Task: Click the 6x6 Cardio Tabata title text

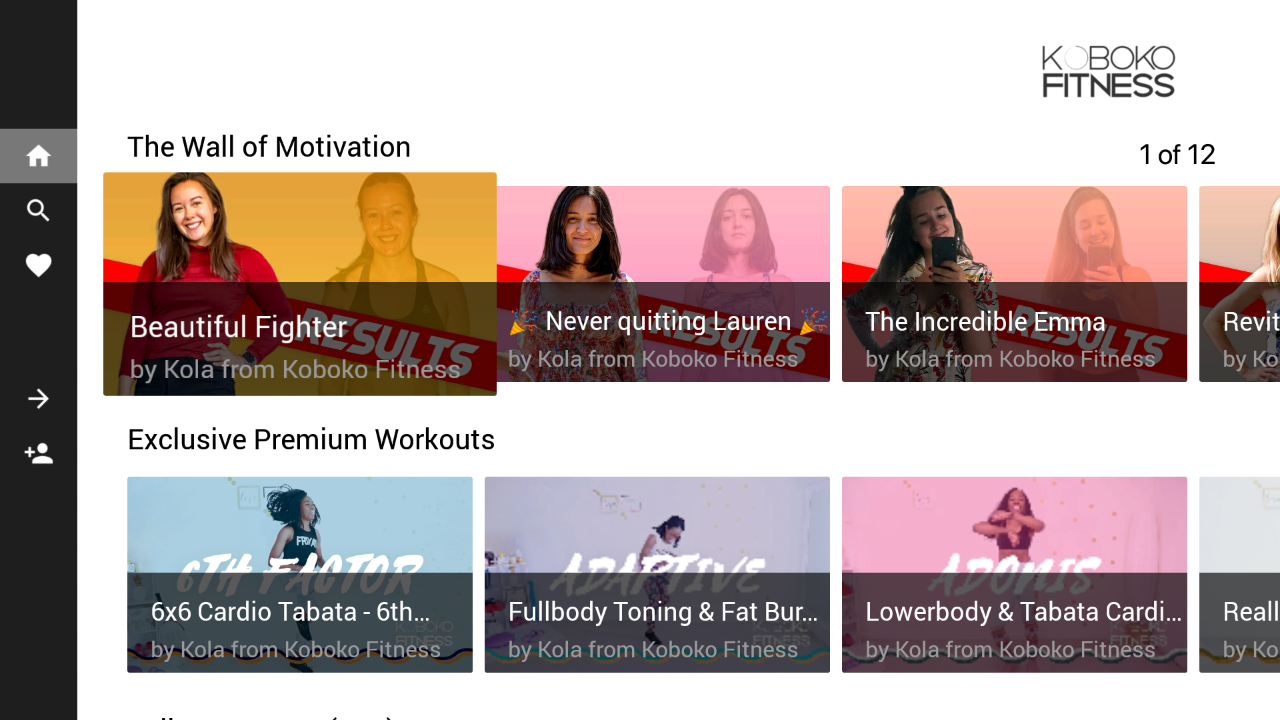Action: [290, 612]
